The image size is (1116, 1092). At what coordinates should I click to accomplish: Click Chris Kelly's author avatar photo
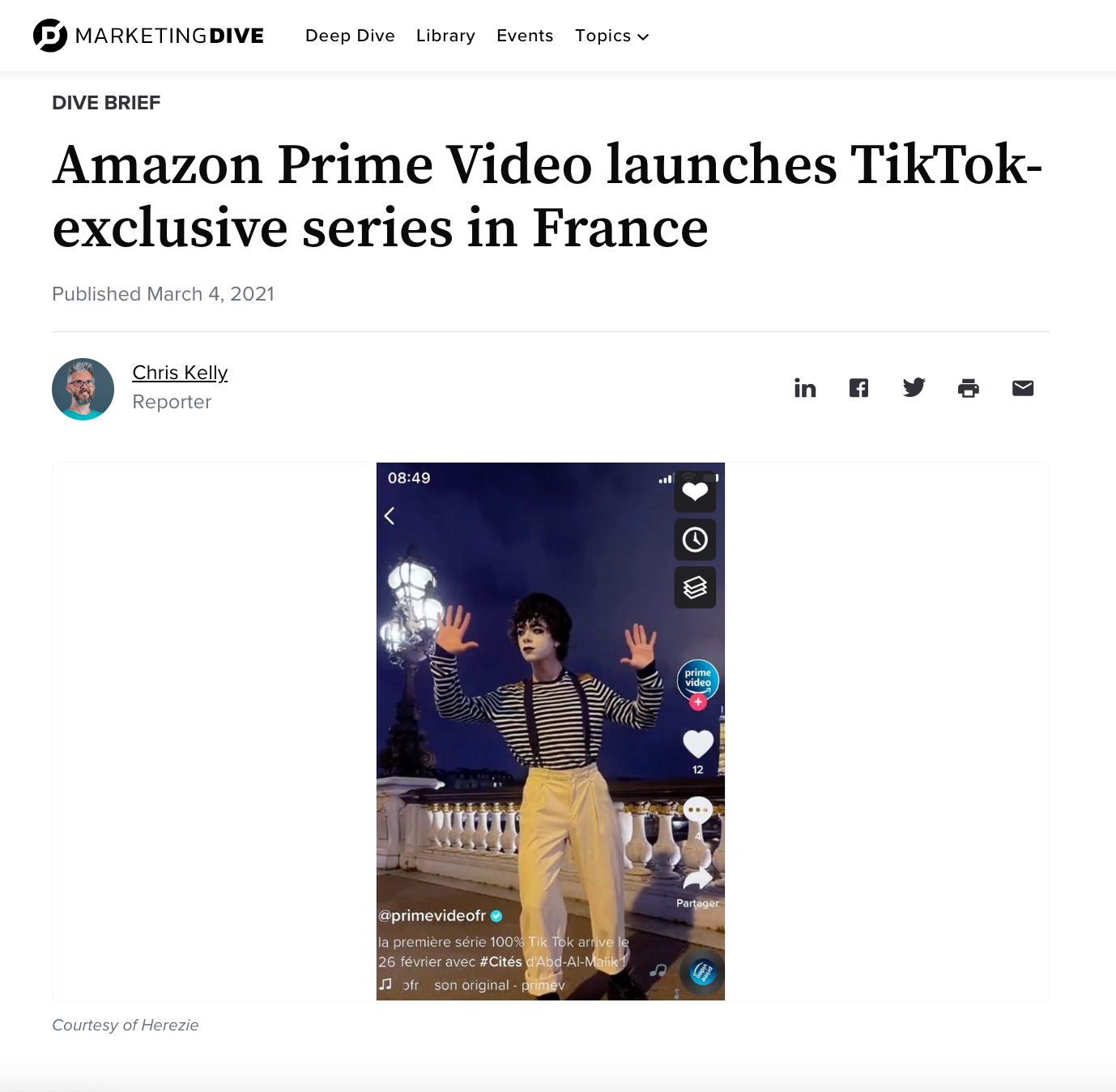(x=83, y=389)
